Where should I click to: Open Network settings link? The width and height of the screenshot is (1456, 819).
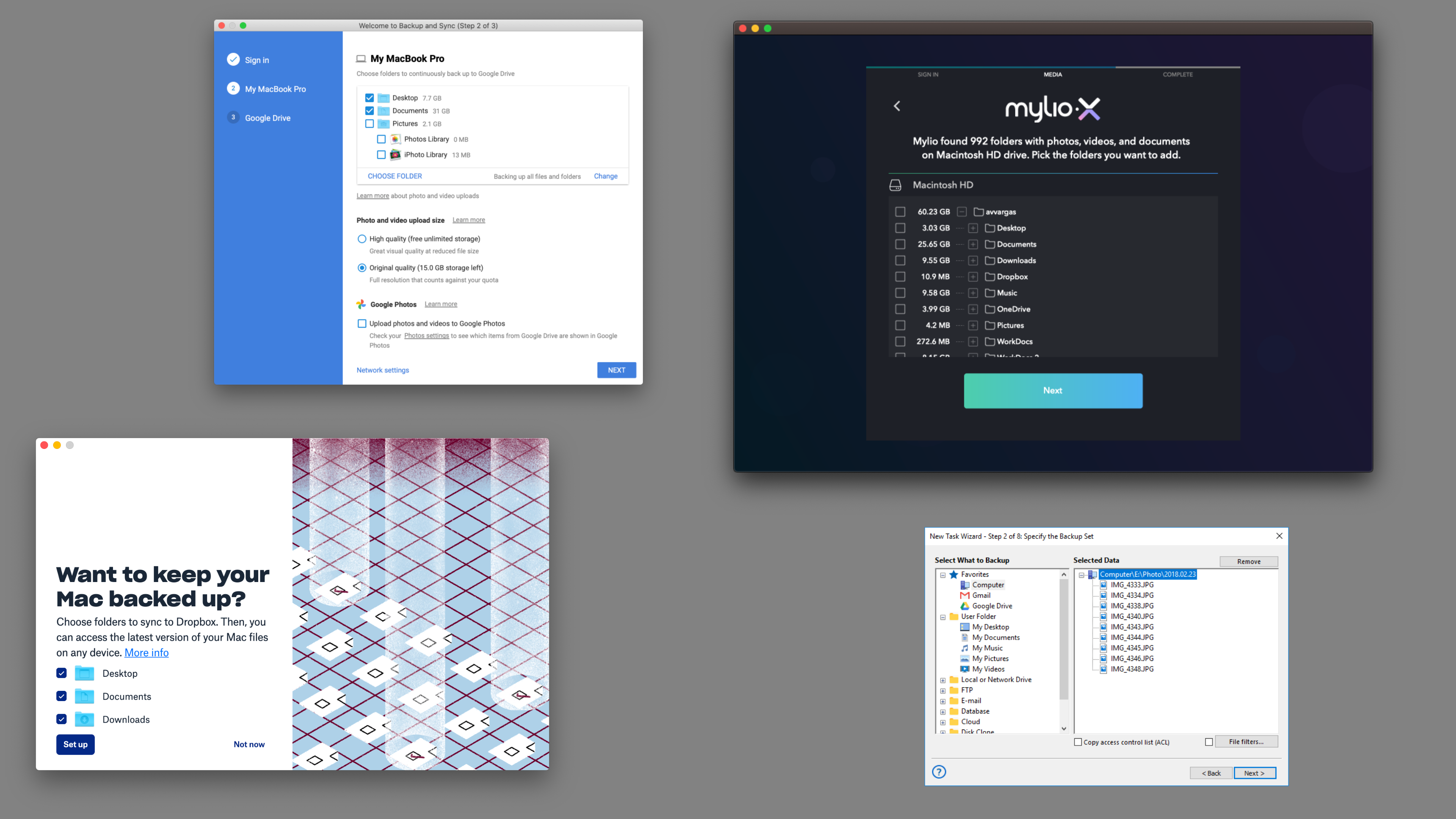[383, 370]
